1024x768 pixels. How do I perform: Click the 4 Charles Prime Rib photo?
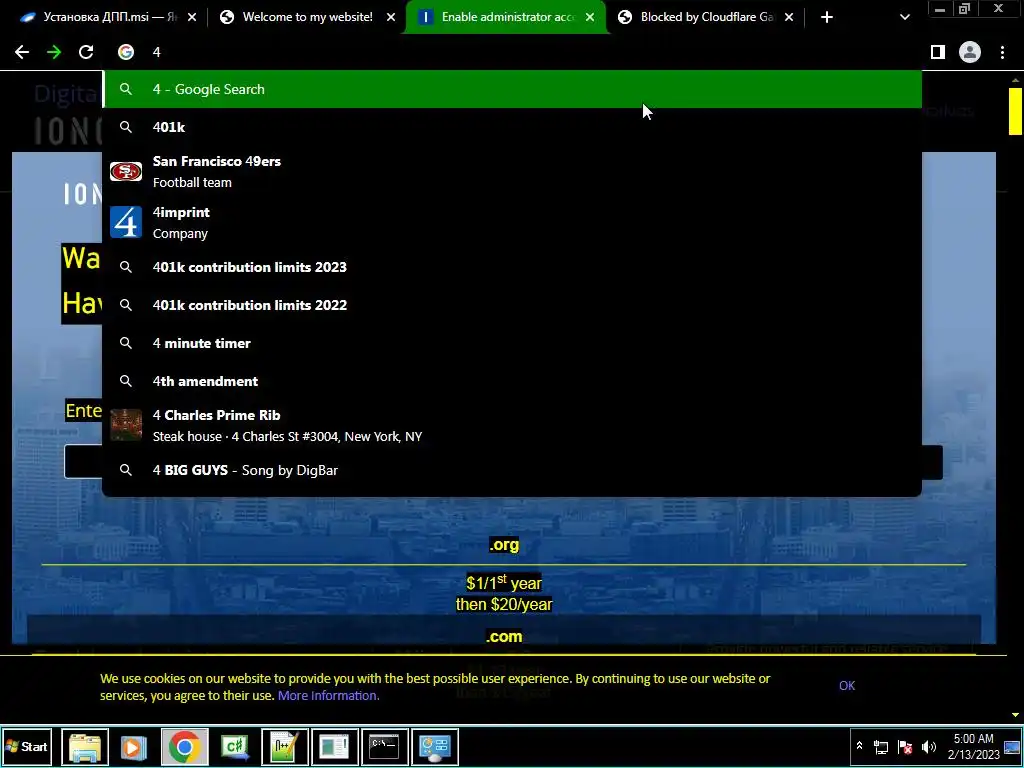click(126, 425)
